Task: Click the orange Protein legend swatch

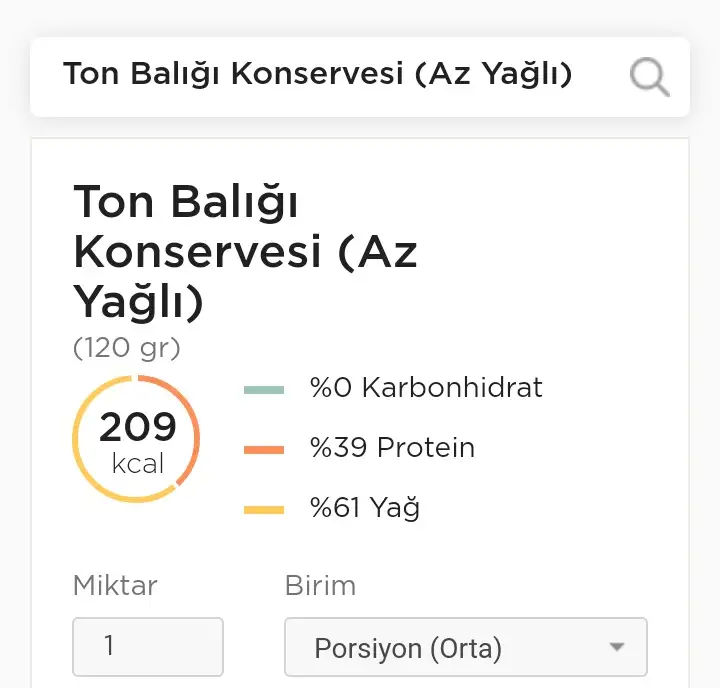Action: tap(264, 449)
